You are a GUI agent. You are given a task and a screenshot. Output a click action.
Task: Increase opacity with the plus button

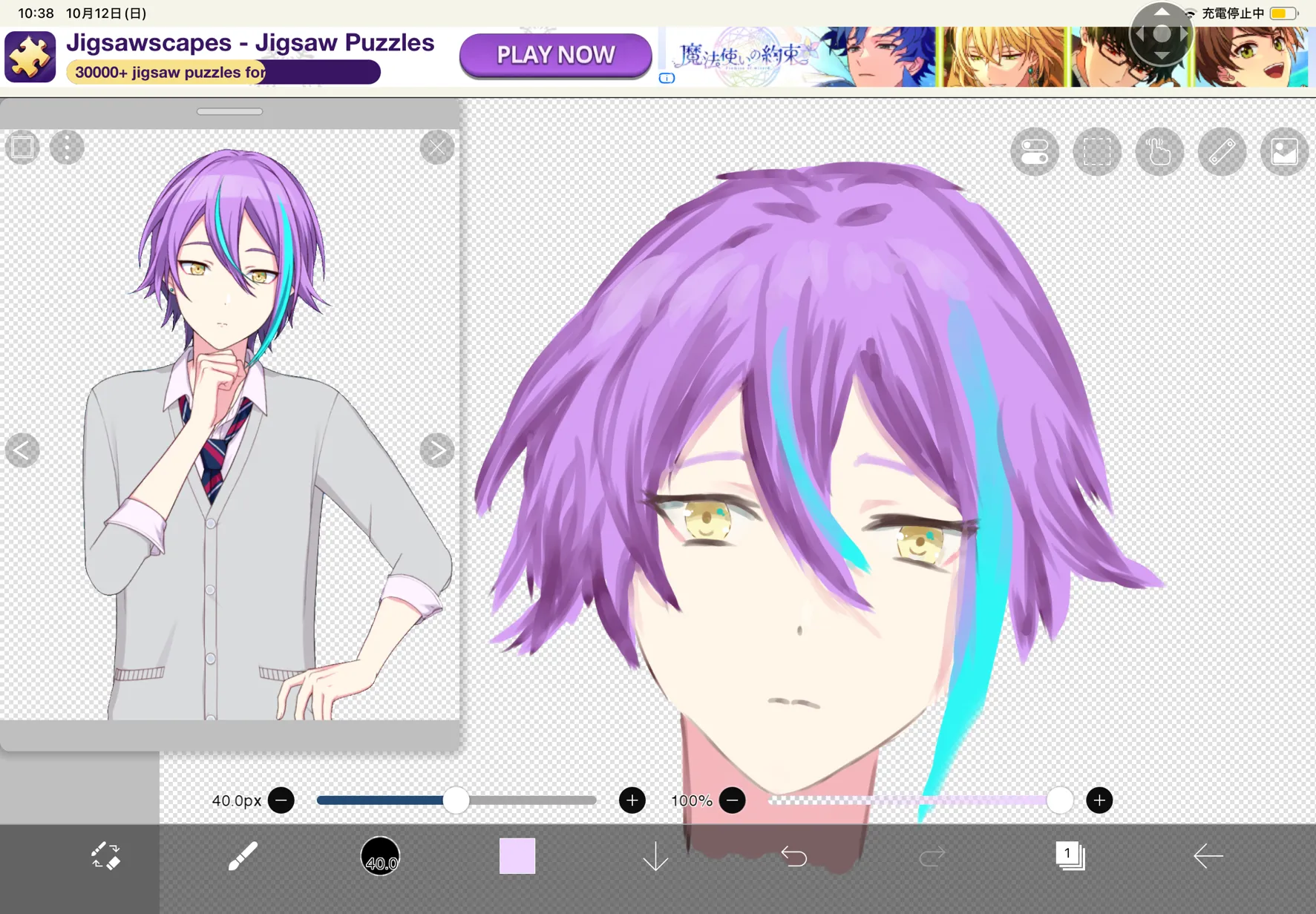1099,800
